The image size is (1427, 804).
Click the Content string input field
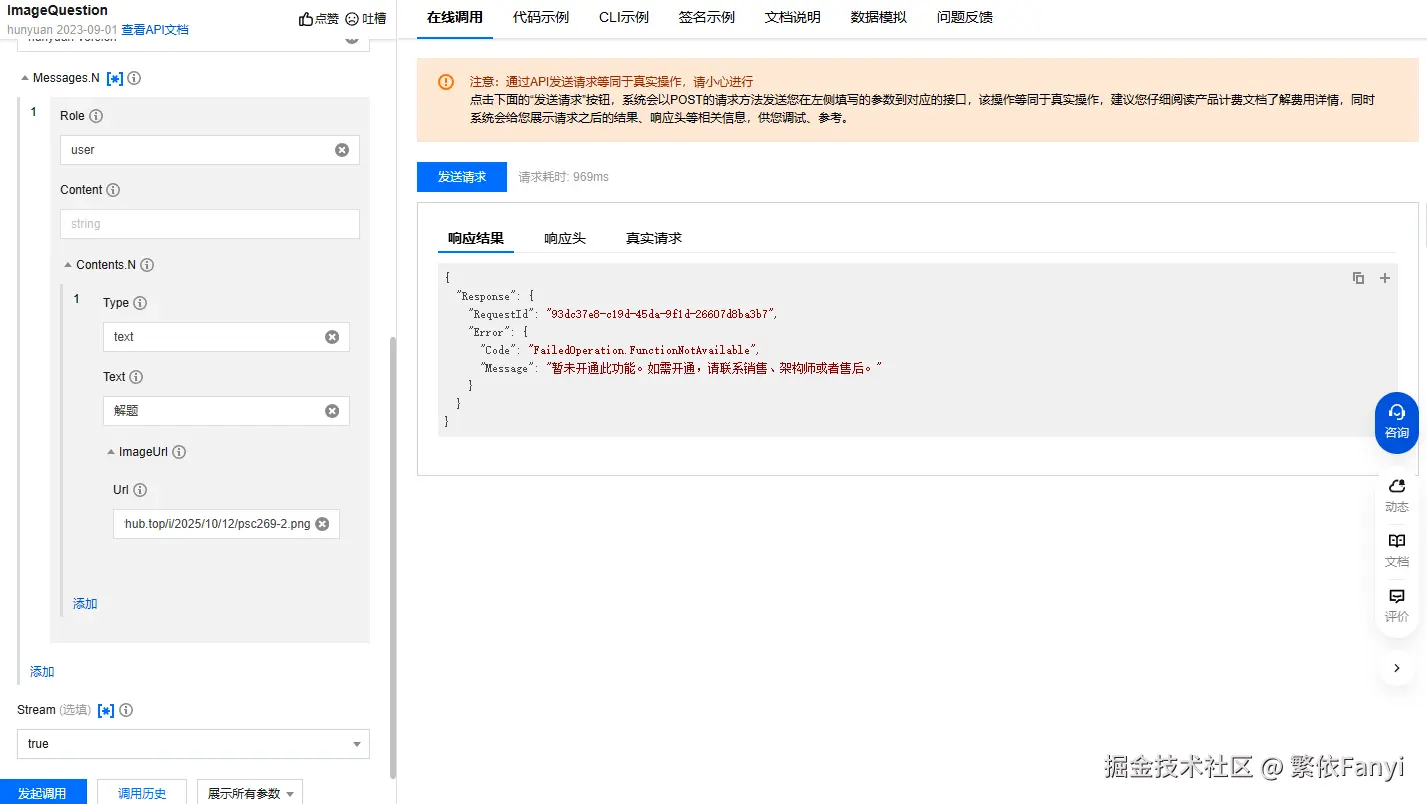pyautogui.click(x=208, y=223)
